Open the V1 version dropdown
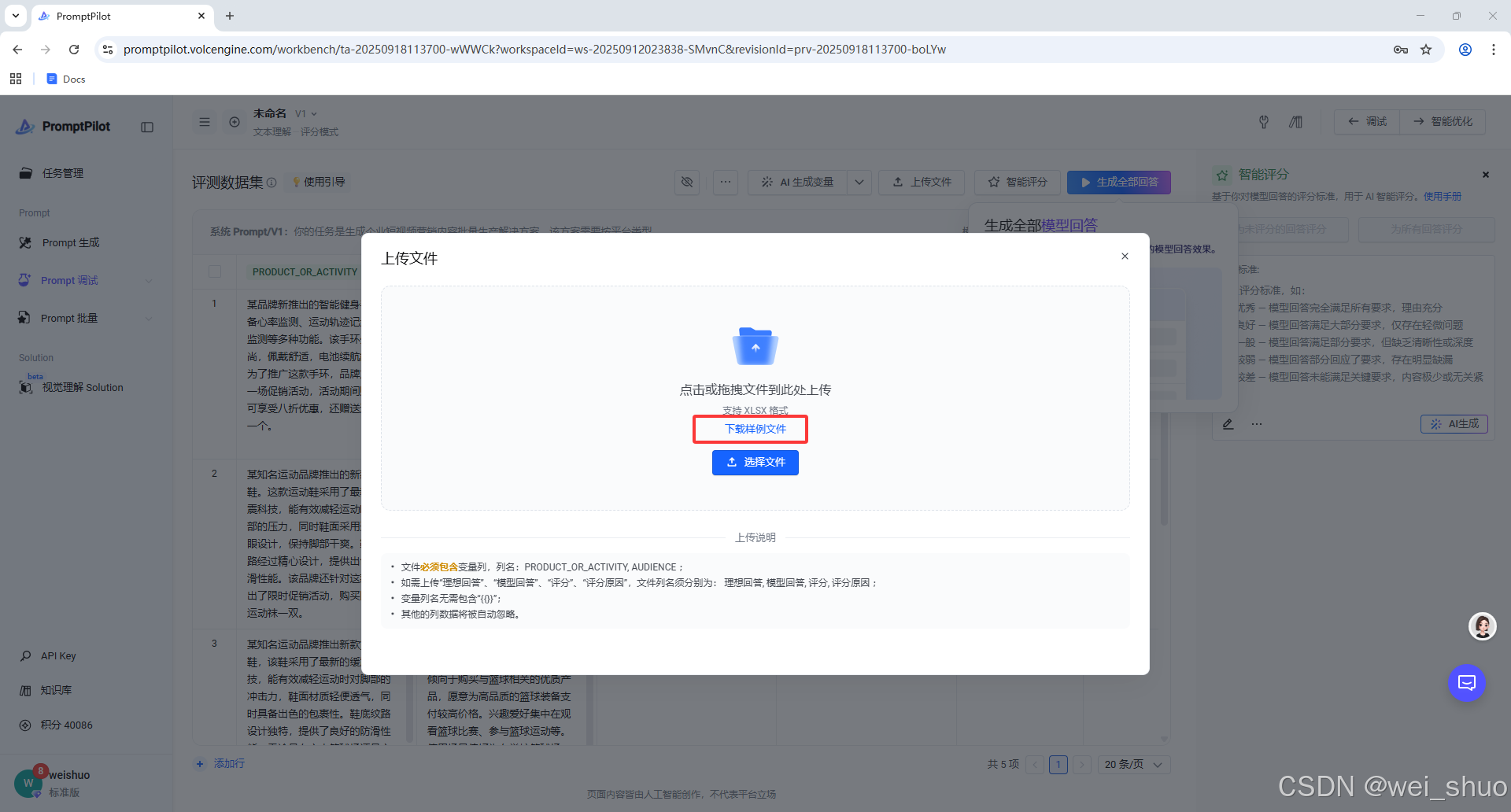1511x812 pixels. (x=305, y=114)
